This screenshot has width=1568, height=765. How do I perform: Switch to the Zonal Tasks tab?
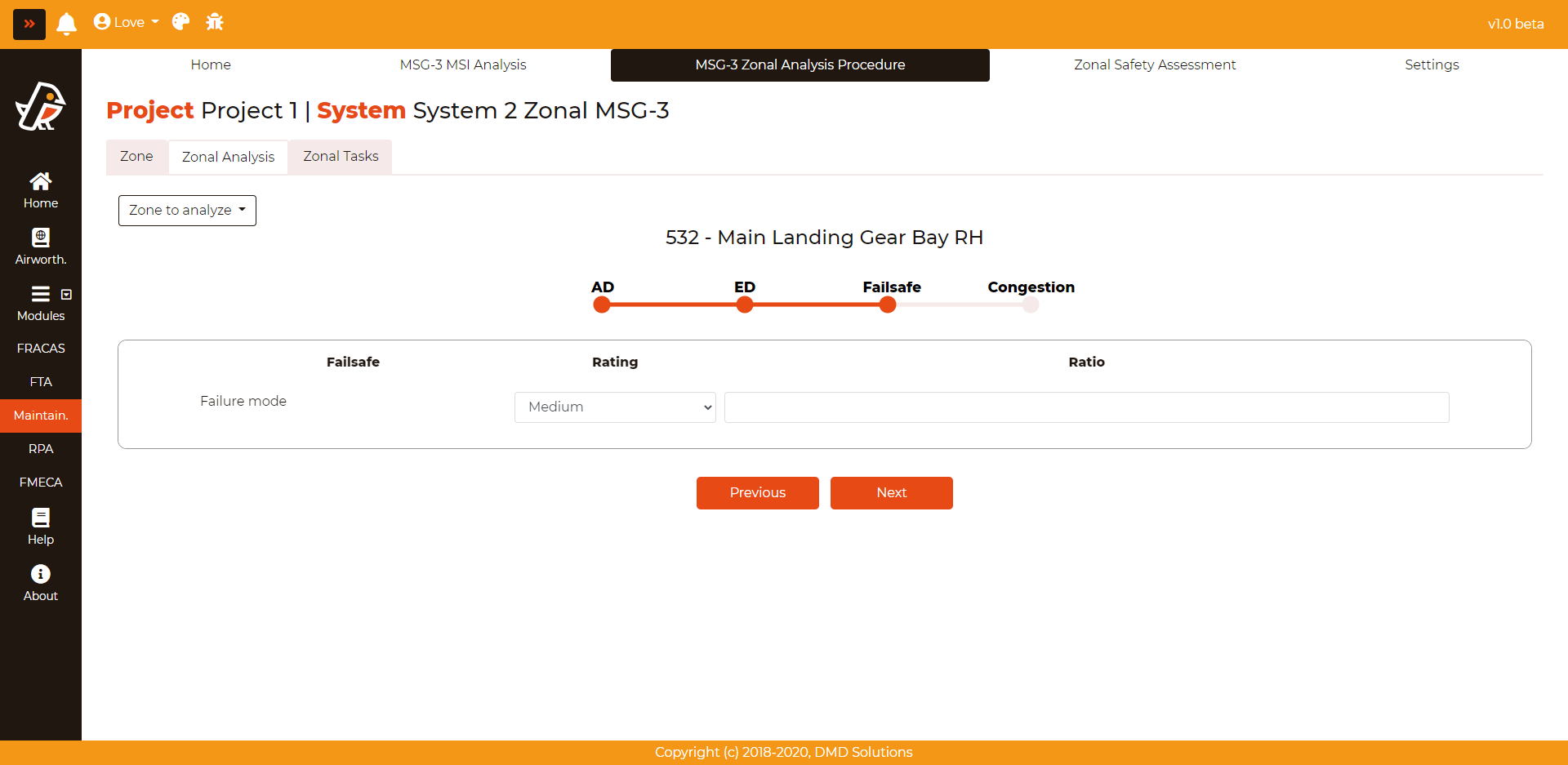coord(341,157)
